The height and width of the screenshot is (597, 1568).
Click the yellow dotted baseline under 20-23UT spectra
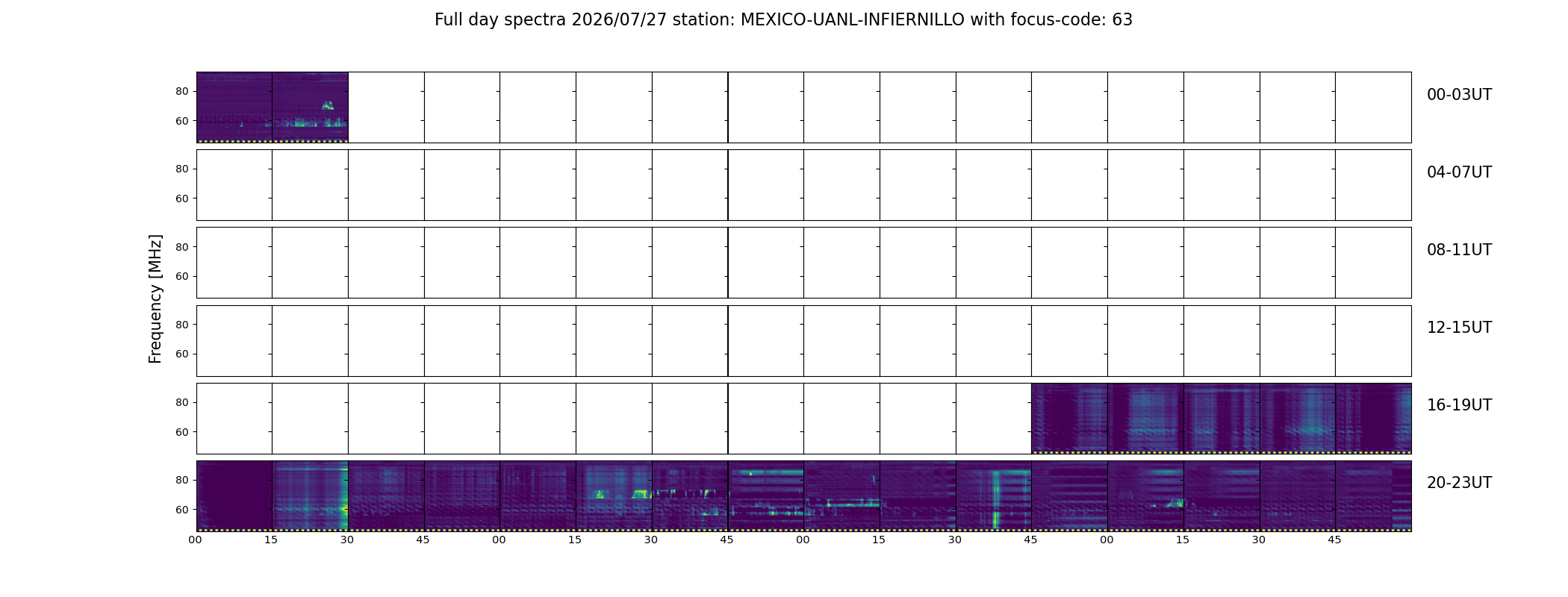(x=804, y=530)
